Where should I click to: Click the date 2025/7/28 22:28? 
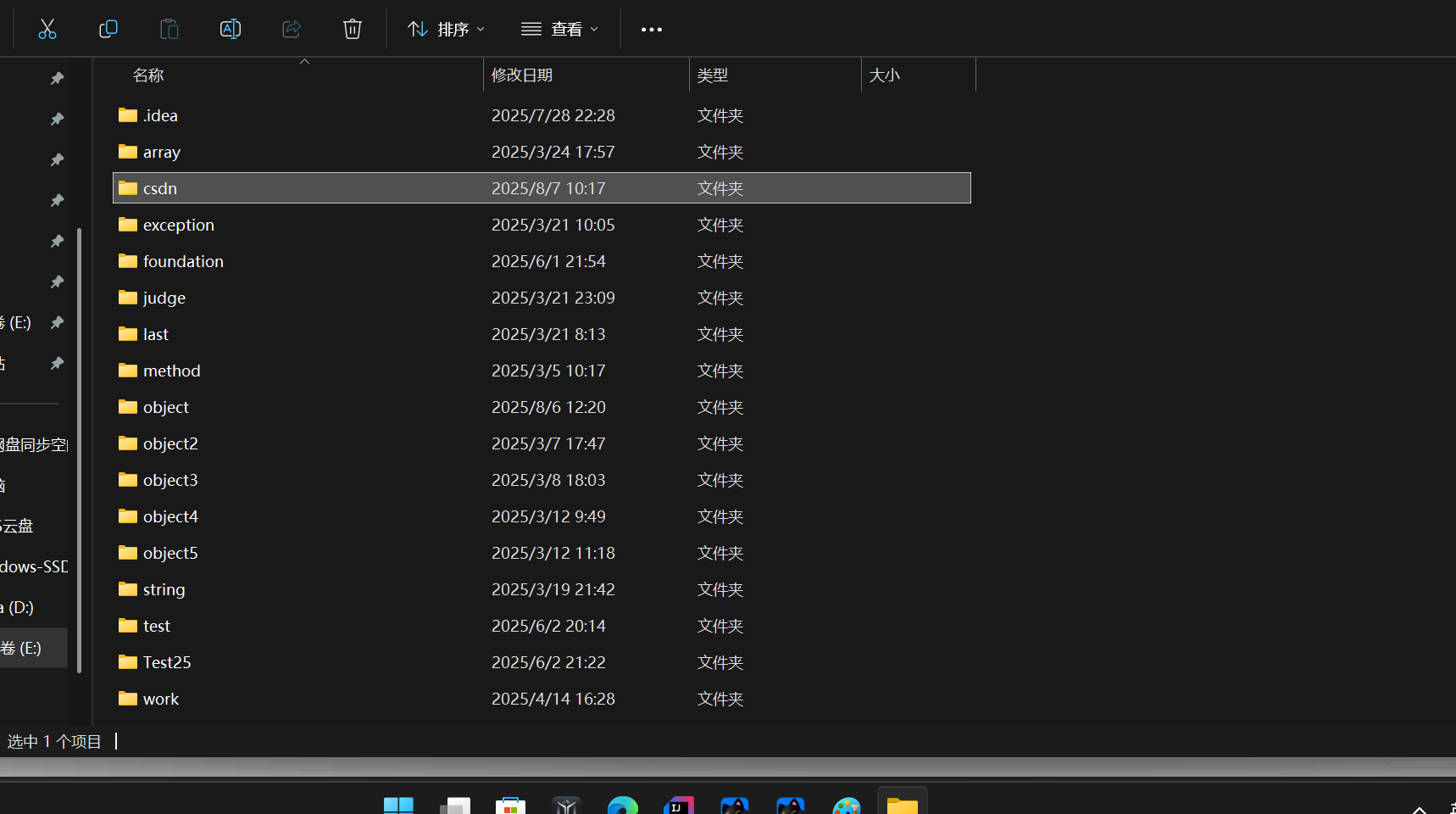(553, 115)
